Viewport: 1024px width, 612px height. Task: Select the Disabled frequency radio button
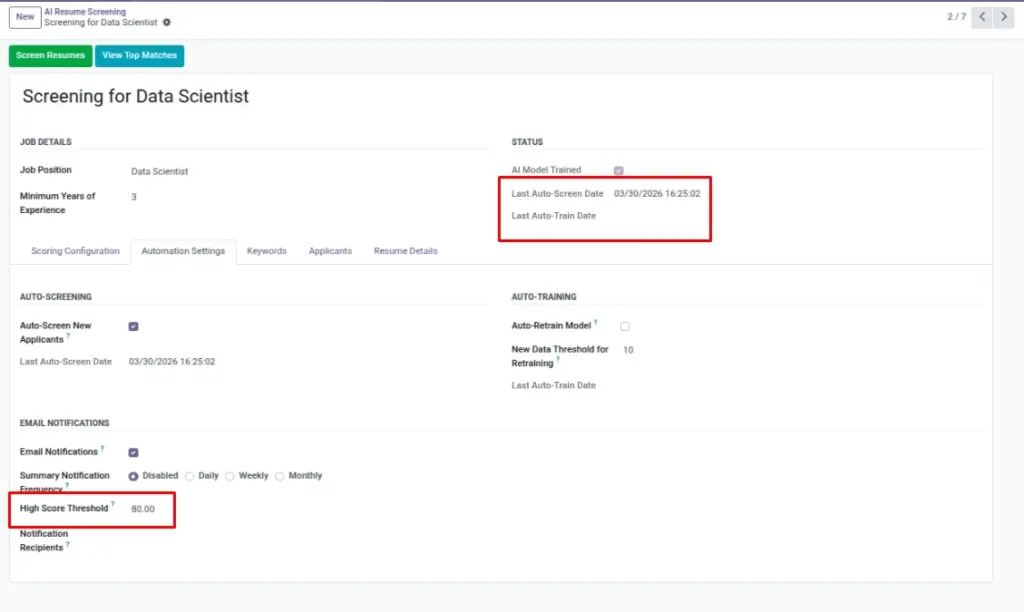(x=133, y=476)
